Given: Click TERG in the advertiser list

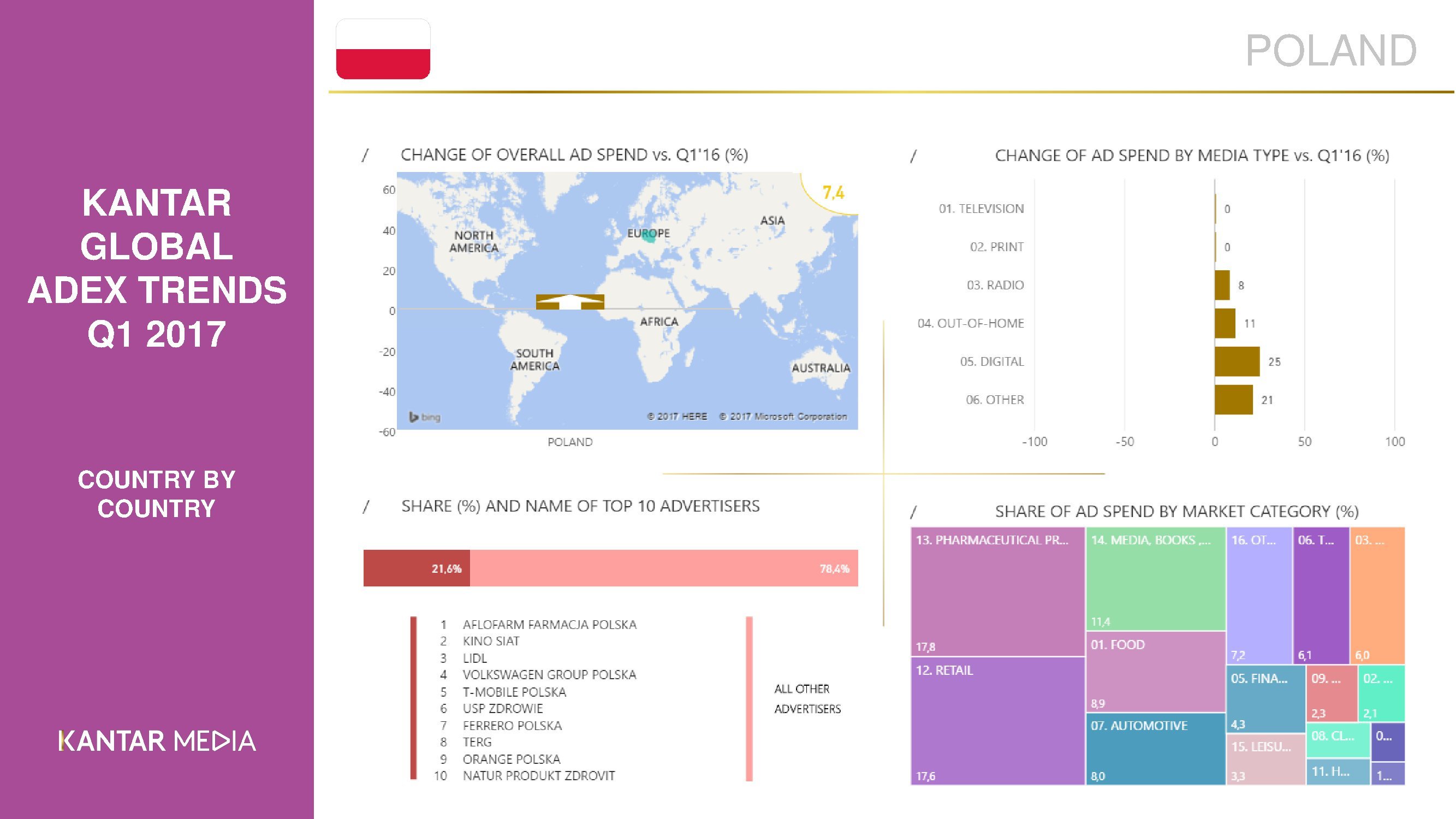Looking at the screenshot, I should coord(477,742).
